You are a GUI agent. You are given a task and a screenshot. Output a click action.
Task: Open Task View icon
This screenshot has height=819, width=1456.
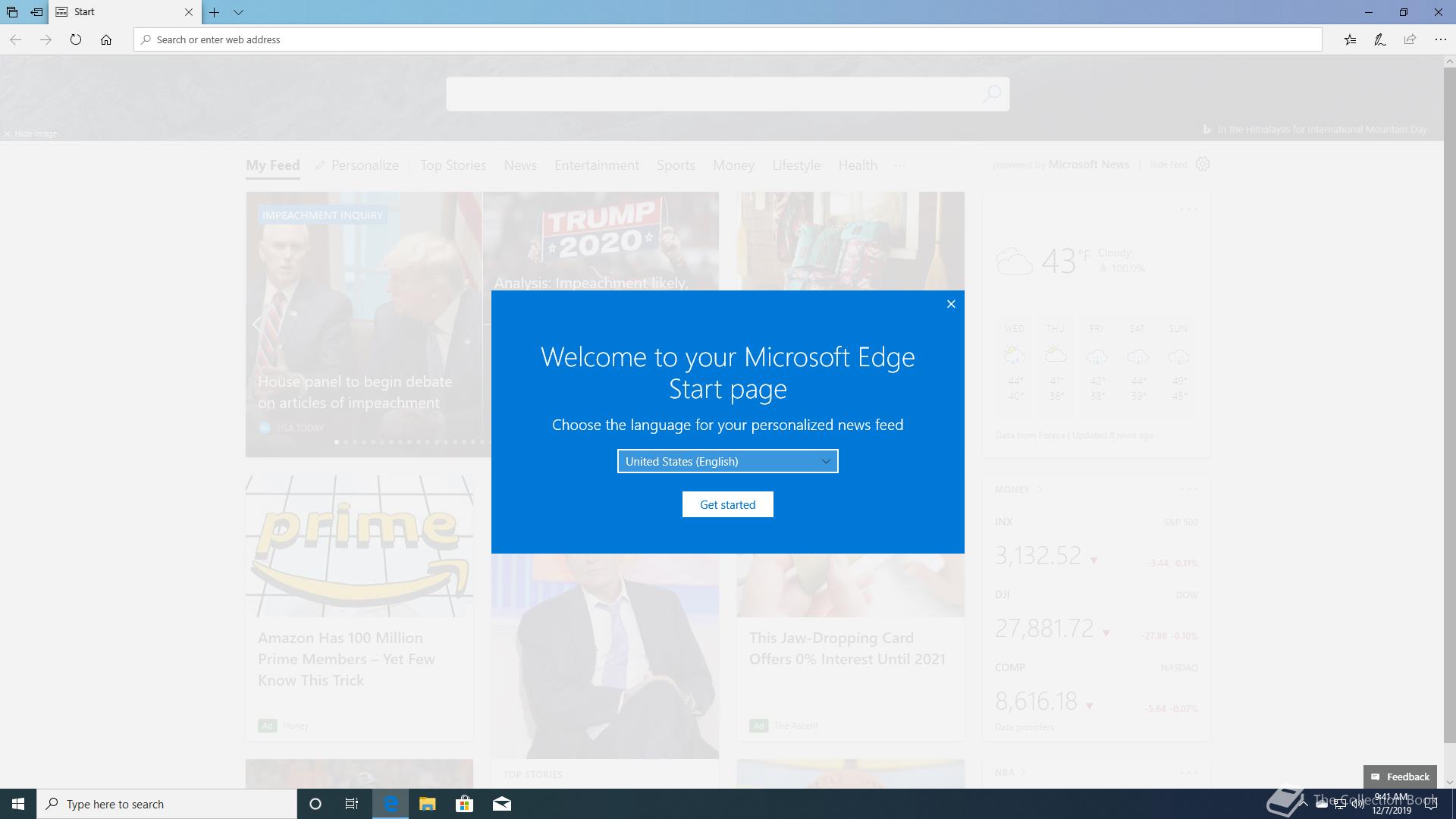click(352, 804)
